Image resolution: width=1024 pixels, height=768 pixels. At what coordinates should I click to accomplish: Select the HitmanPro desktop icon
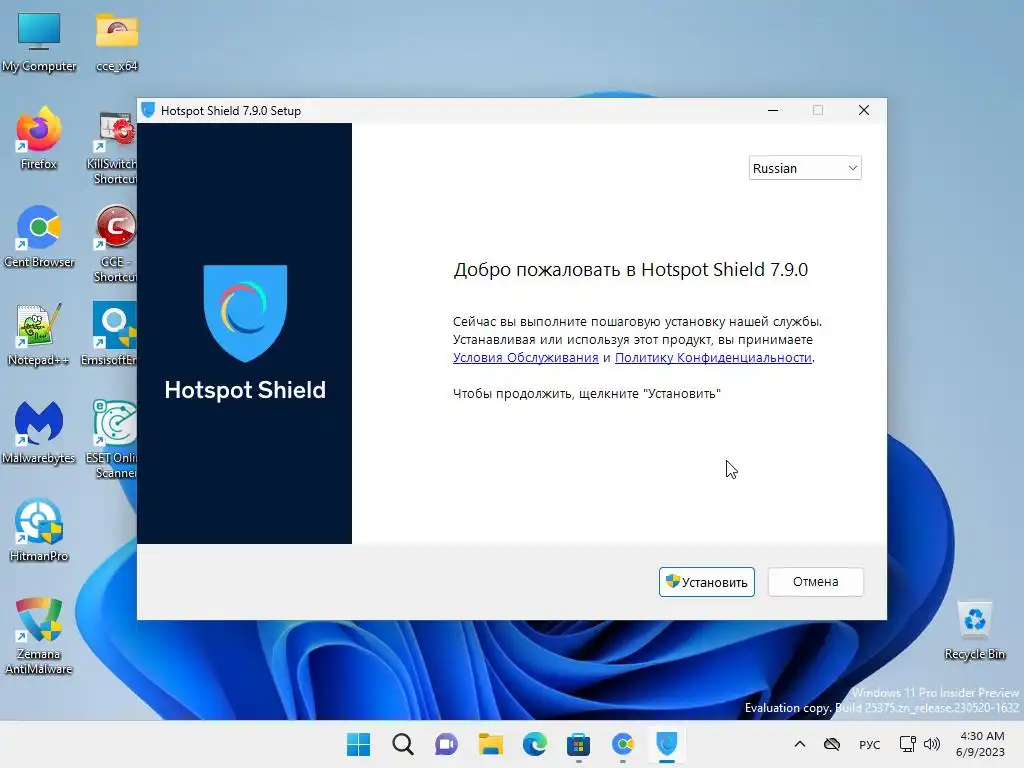tap(39, 531)
